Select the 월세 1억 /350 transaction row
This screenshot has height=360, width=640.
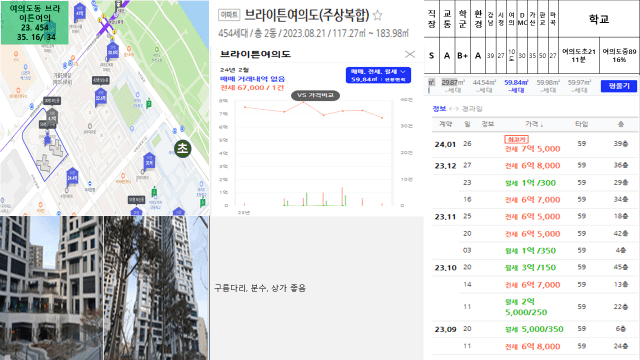click(x=535, y=250)
